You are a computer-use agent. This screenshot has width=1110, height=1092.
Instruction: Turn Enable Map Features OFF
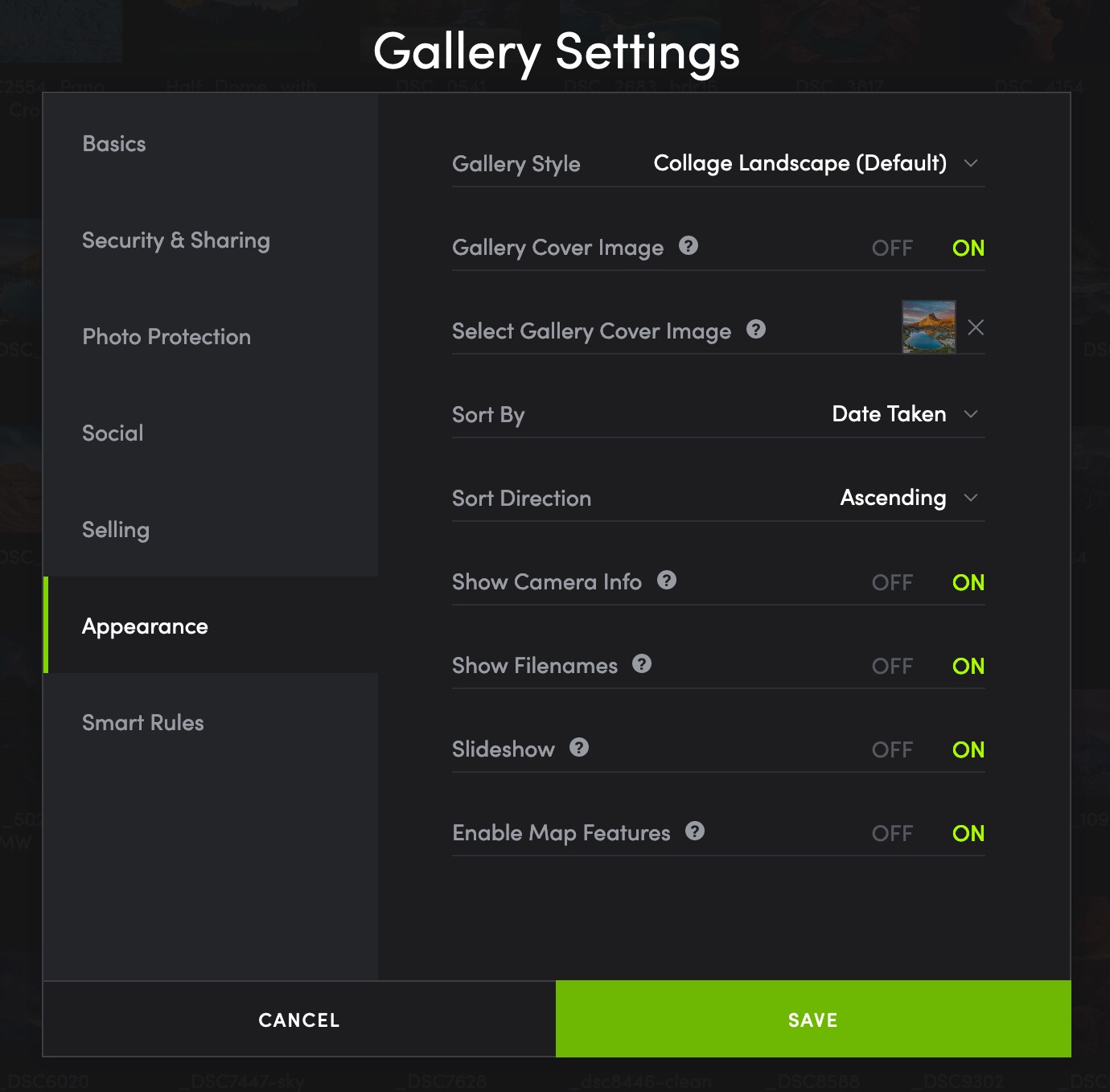pos(892,833)
